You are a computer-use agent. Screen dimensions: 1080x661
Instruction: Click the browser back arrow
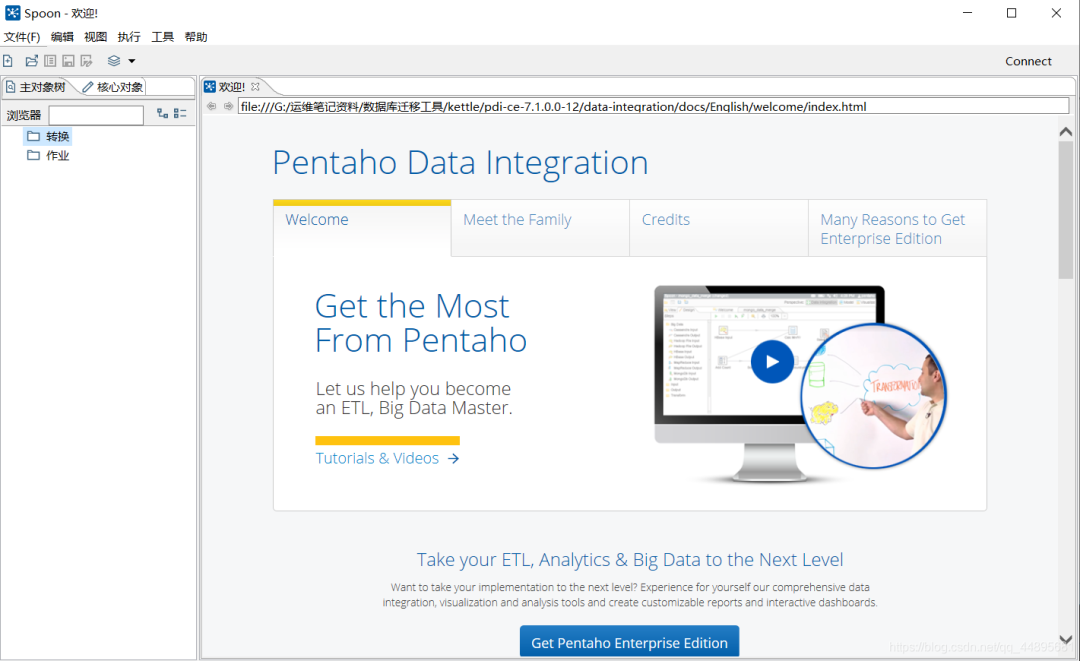[x=211, y=106]
